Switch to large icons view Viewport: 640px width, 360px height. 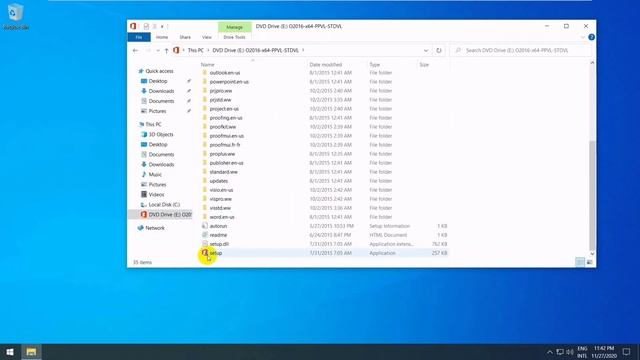point(589,262)
